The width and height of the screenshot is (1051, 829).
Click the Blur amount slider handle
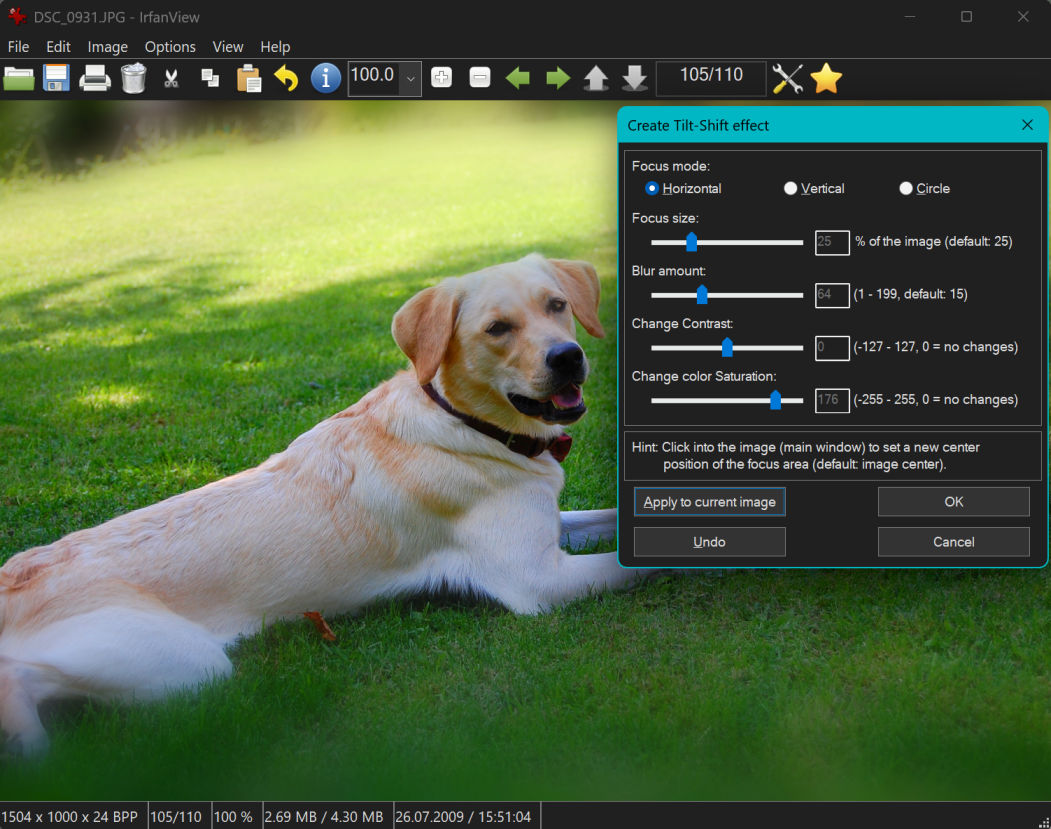(702, 294)
